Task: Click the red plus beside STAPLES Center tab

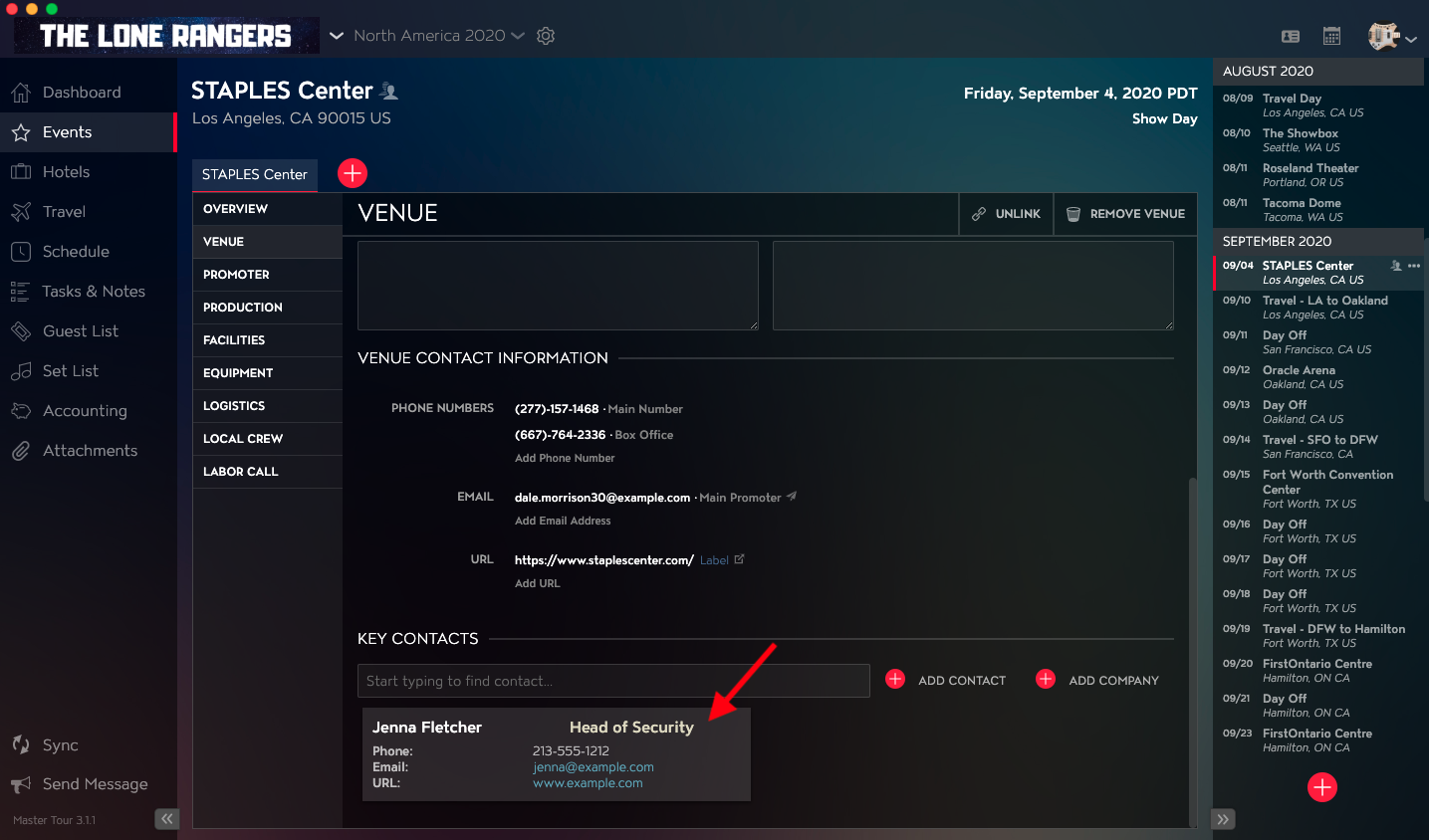Action: tap(353, 173)
